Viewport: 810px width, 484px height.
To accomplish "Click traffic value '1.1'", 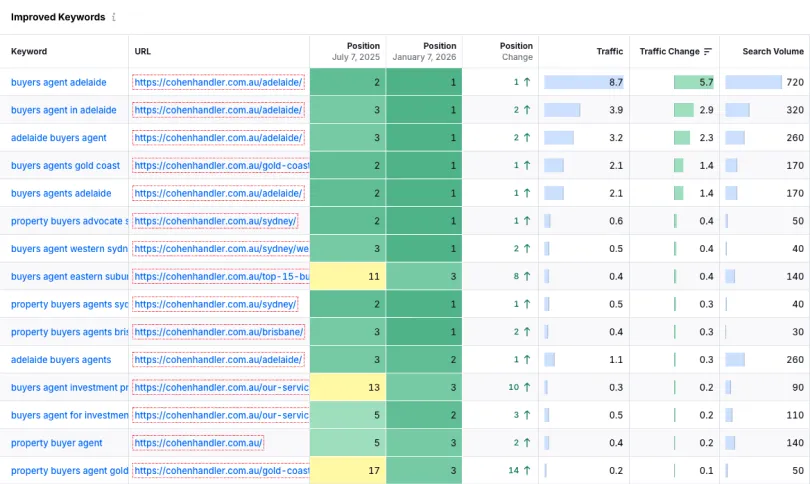I will [616, 360].
